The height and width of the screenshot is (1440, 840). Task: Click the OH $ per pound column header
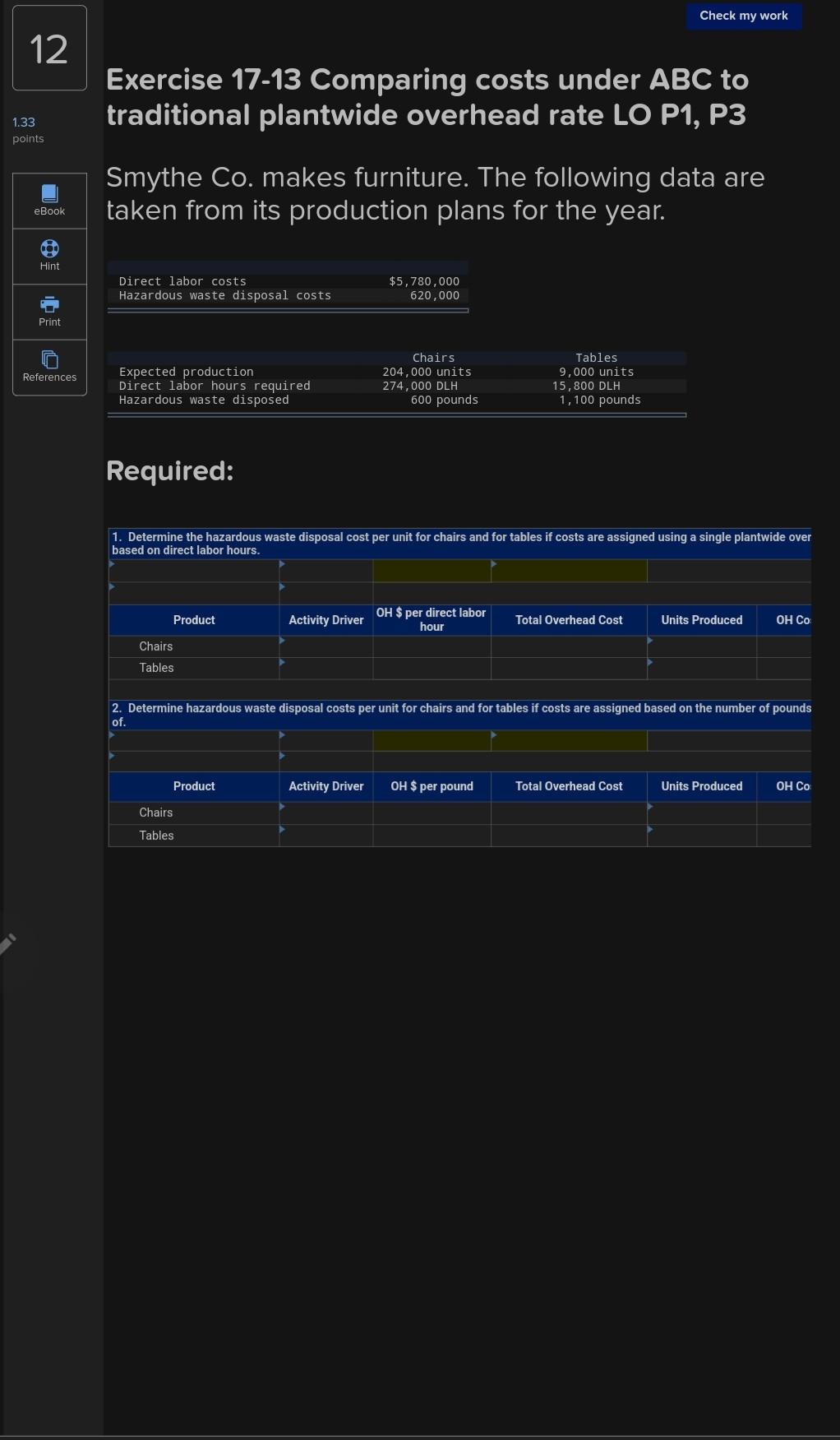point(432,786)
